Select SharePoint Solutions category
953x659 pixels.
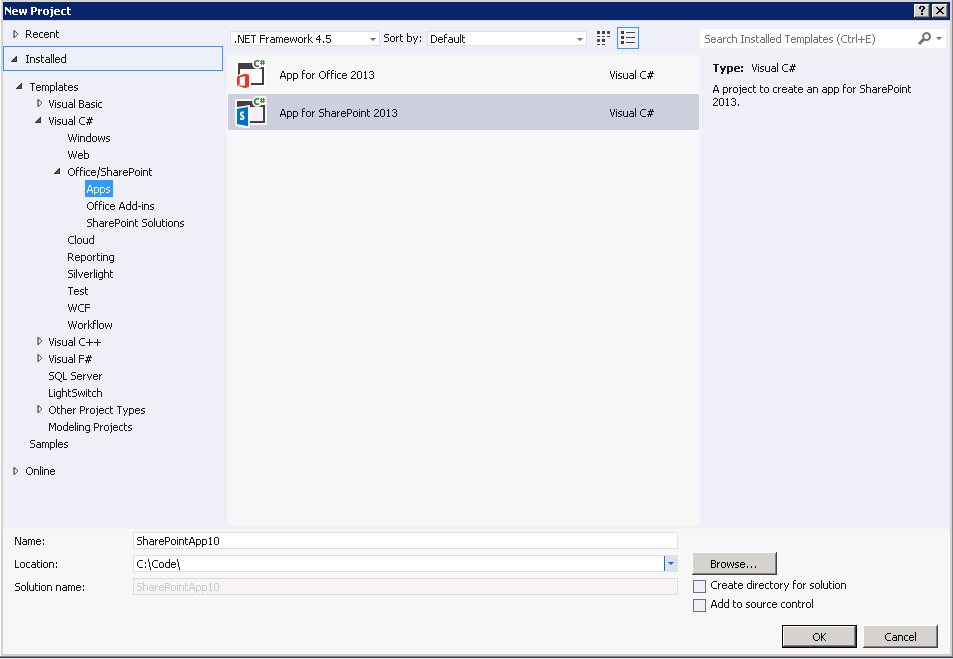(x=135, y=223)
